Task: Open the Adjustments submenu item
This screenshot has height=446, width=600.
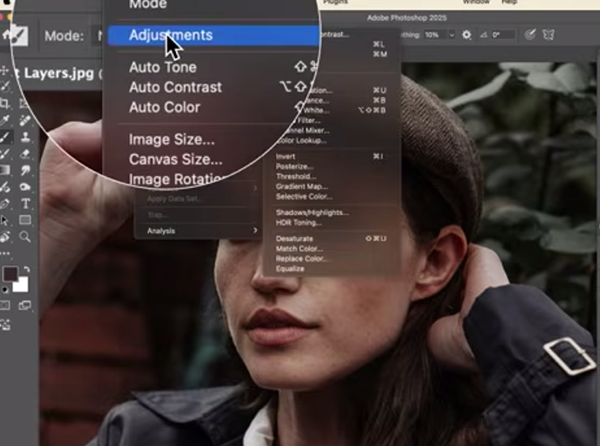Action: coord(213,35)
